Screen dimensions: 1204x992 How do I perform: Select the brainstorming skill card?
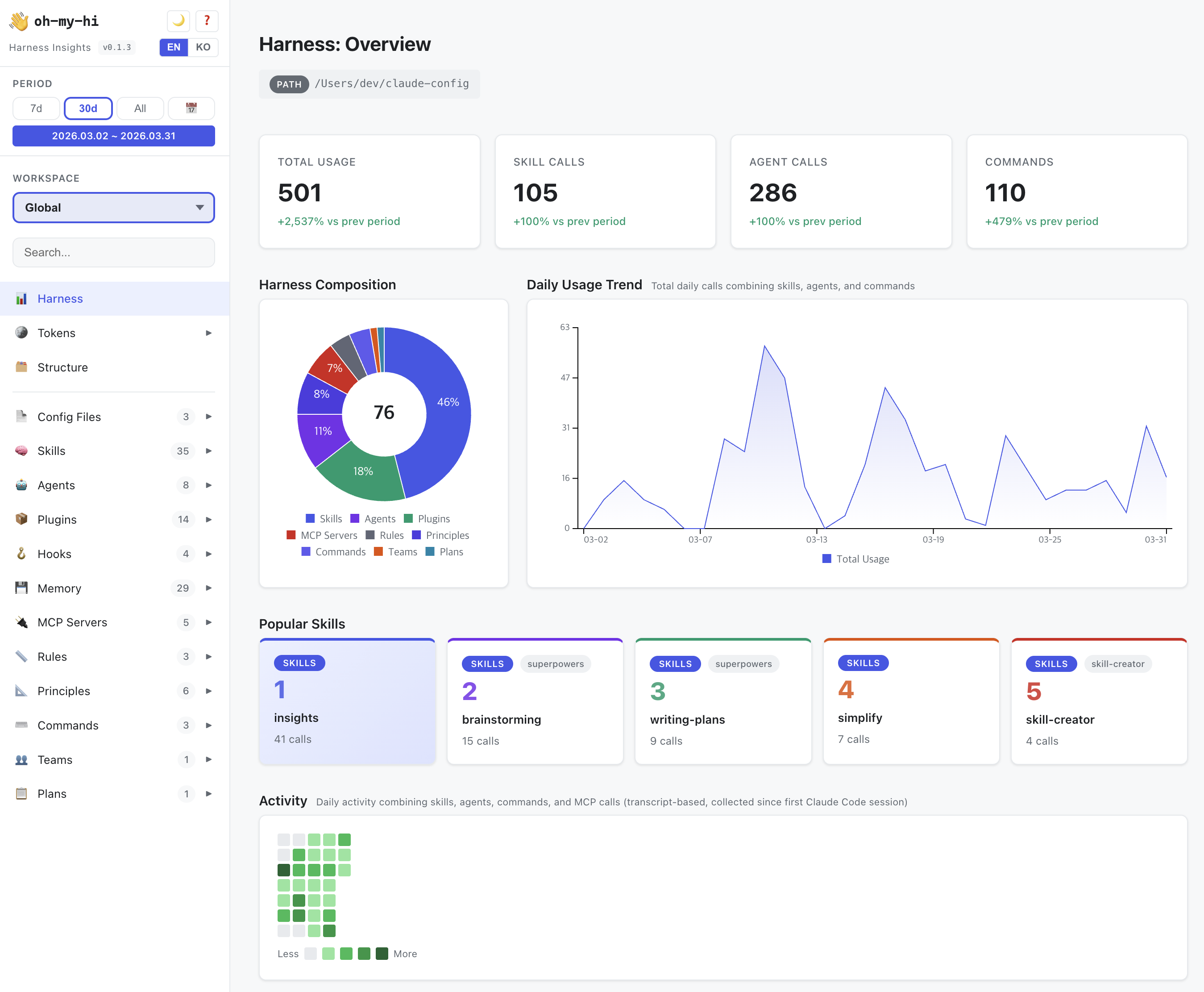point(535,702)
